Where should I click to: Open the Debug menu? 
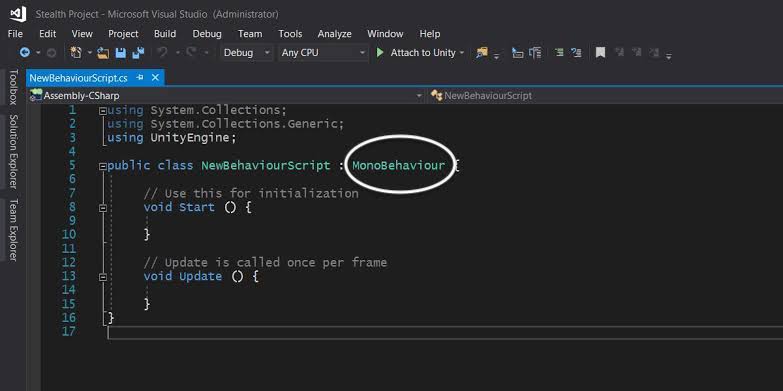207,34
